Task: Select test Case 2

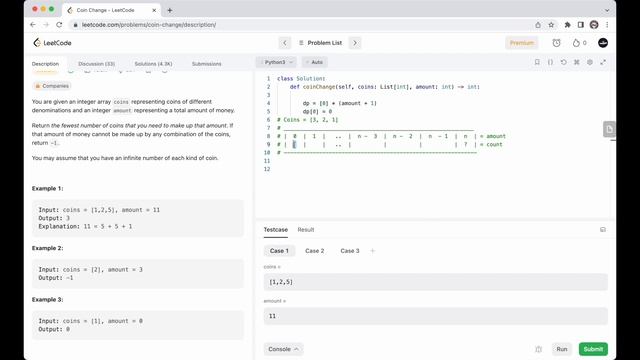Action: point(315,251)
